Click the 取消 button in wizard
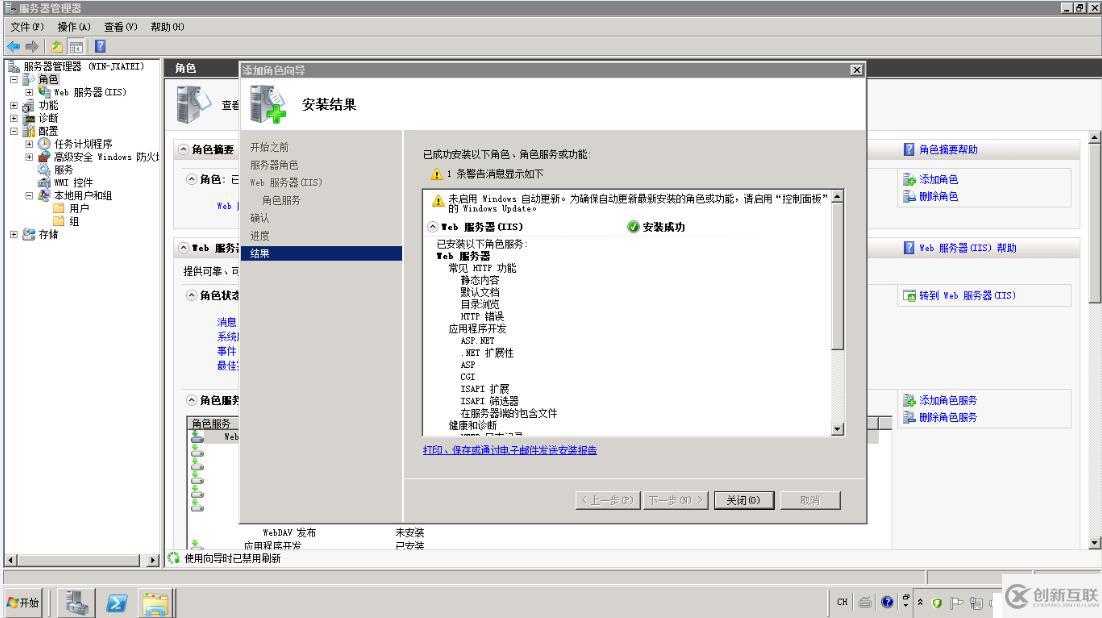Screen dimensions: 1102x618 tap(810, 500)
